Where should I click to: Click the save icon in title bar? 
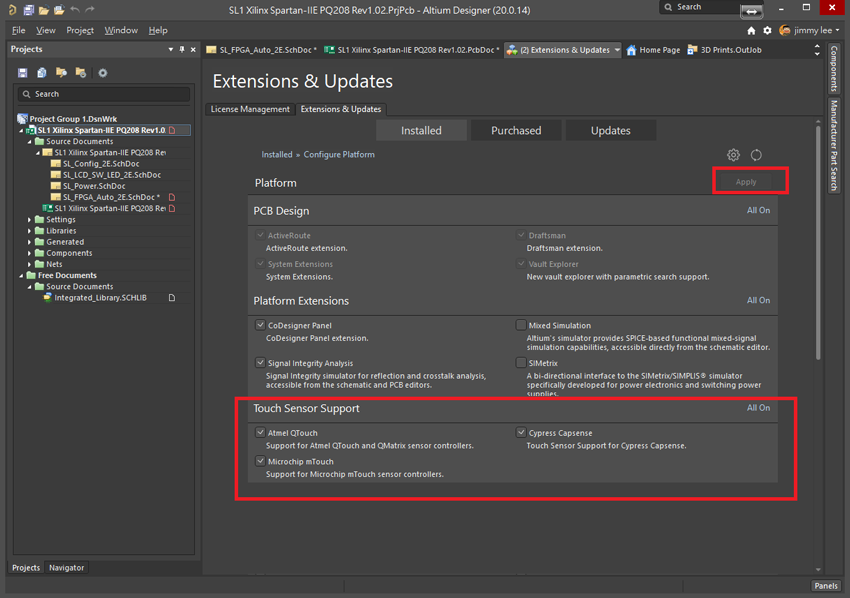29,10
